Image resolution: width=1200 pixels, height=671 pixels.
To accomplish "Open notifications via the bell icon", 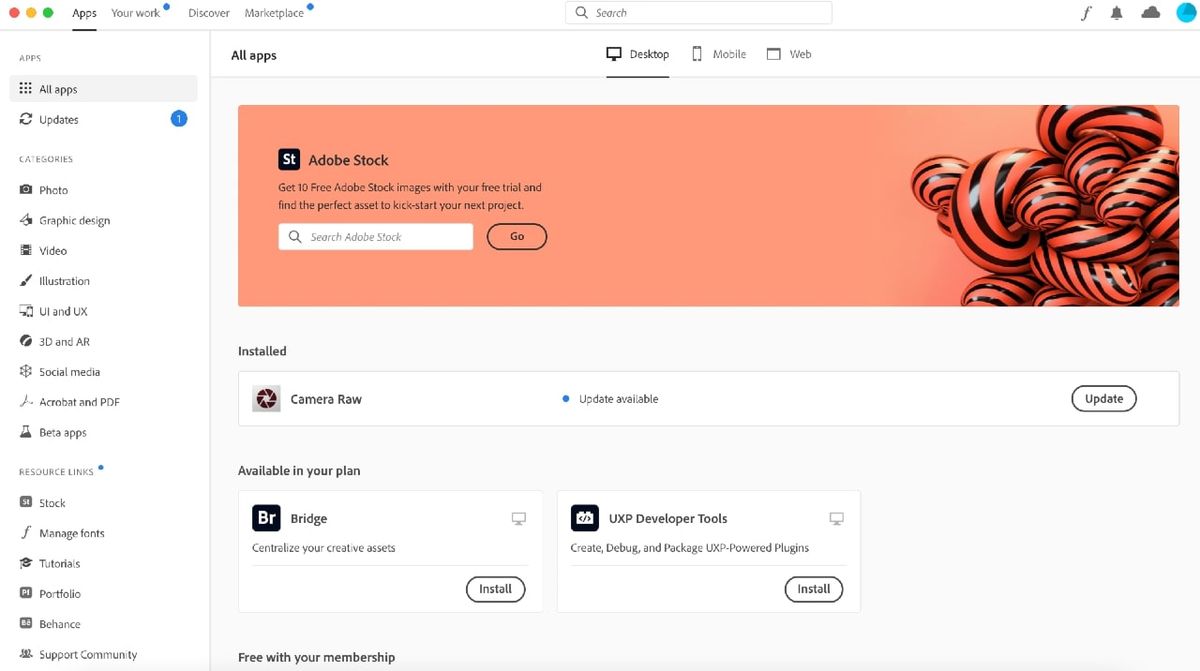I will 1116,12.
